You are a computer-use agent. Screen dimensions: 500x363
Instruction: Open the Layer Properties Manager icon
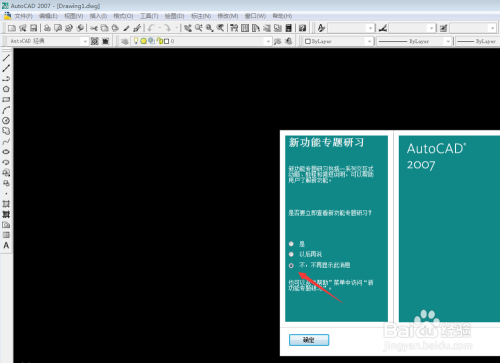click(125, 41)
